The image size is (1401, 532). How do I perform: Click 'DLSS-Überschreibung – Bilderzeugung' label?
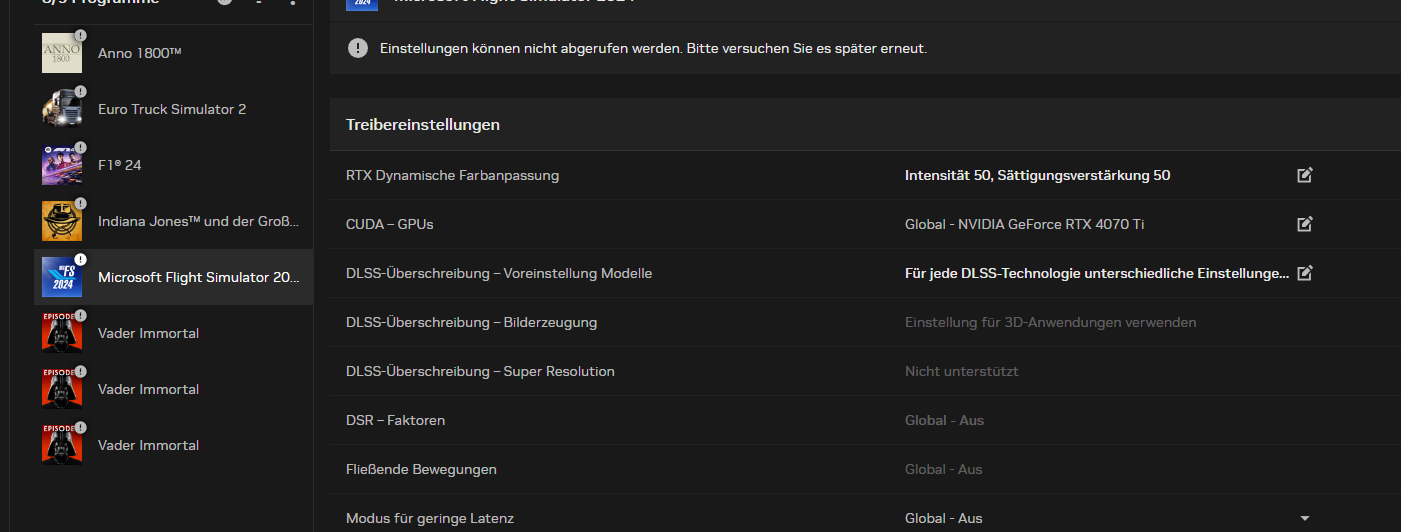[x=471, y=322]
